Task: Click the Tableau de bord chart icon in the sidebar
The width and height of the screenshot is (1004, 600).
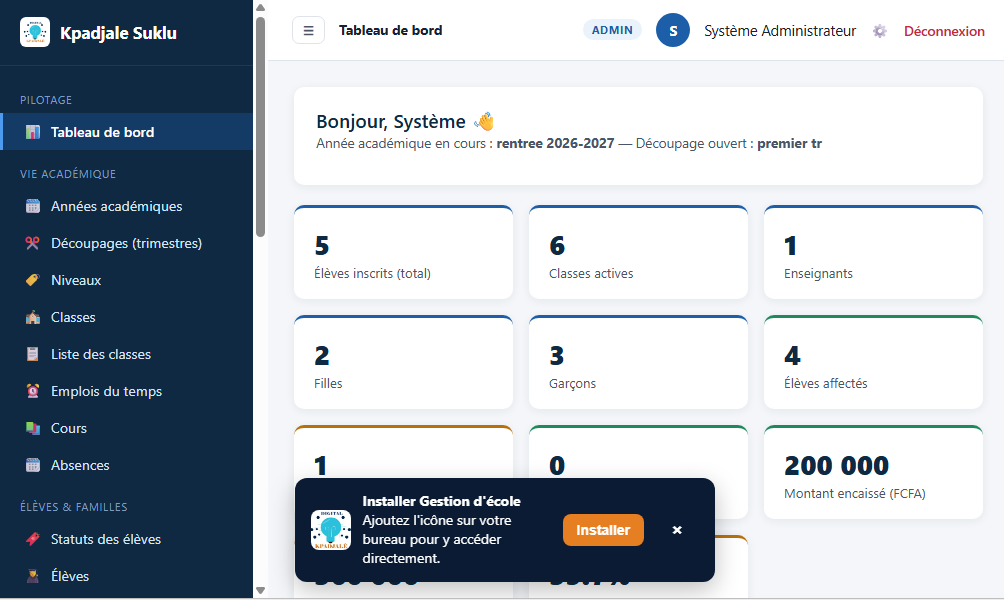Action: 33,132
